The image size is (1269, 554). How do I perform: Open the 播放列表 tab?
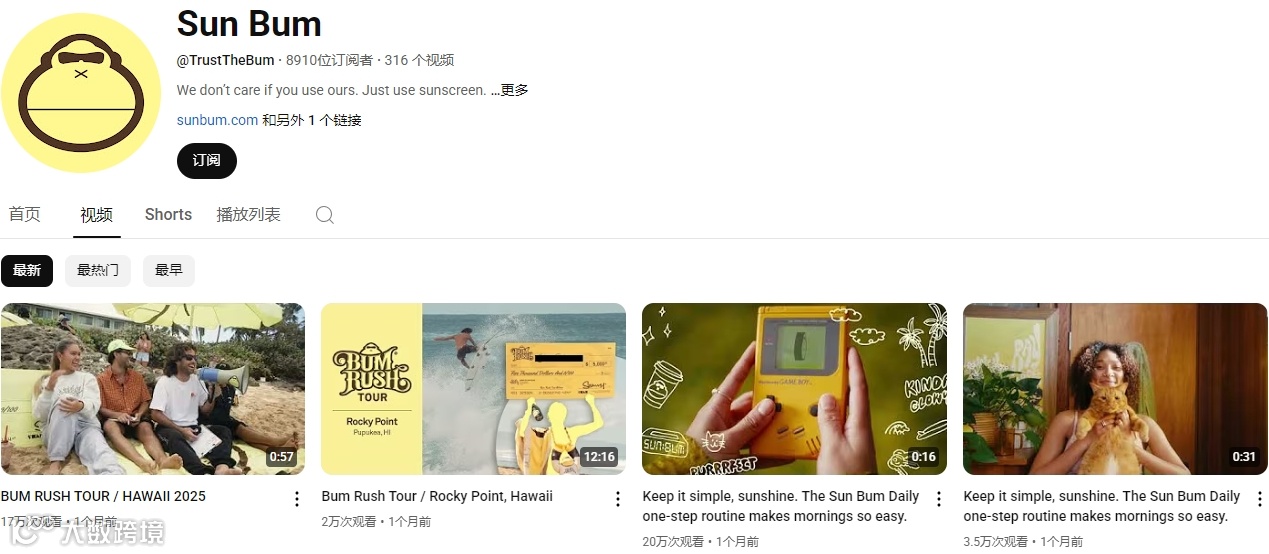(249, 214)
